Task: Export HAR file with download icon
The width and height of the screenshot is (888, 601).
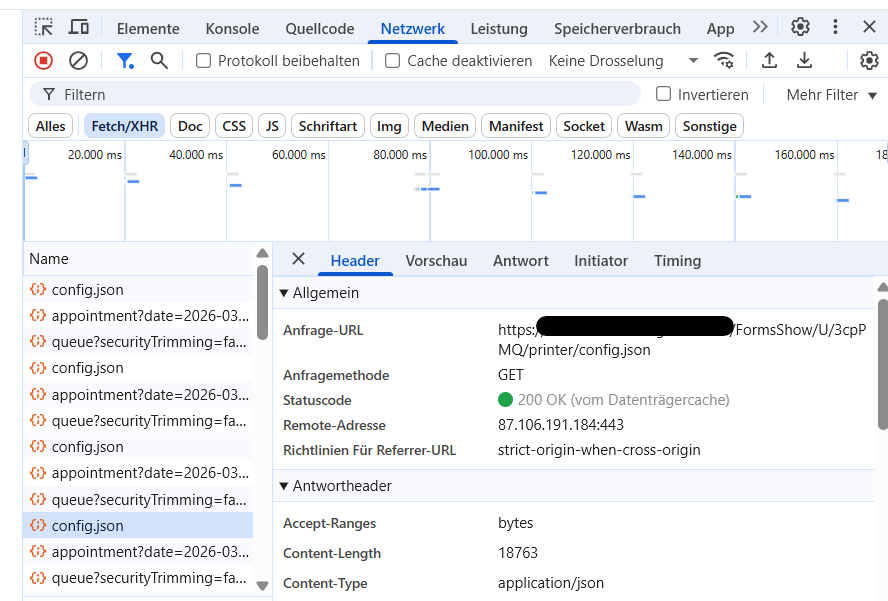Action: [x=804, y=60]
